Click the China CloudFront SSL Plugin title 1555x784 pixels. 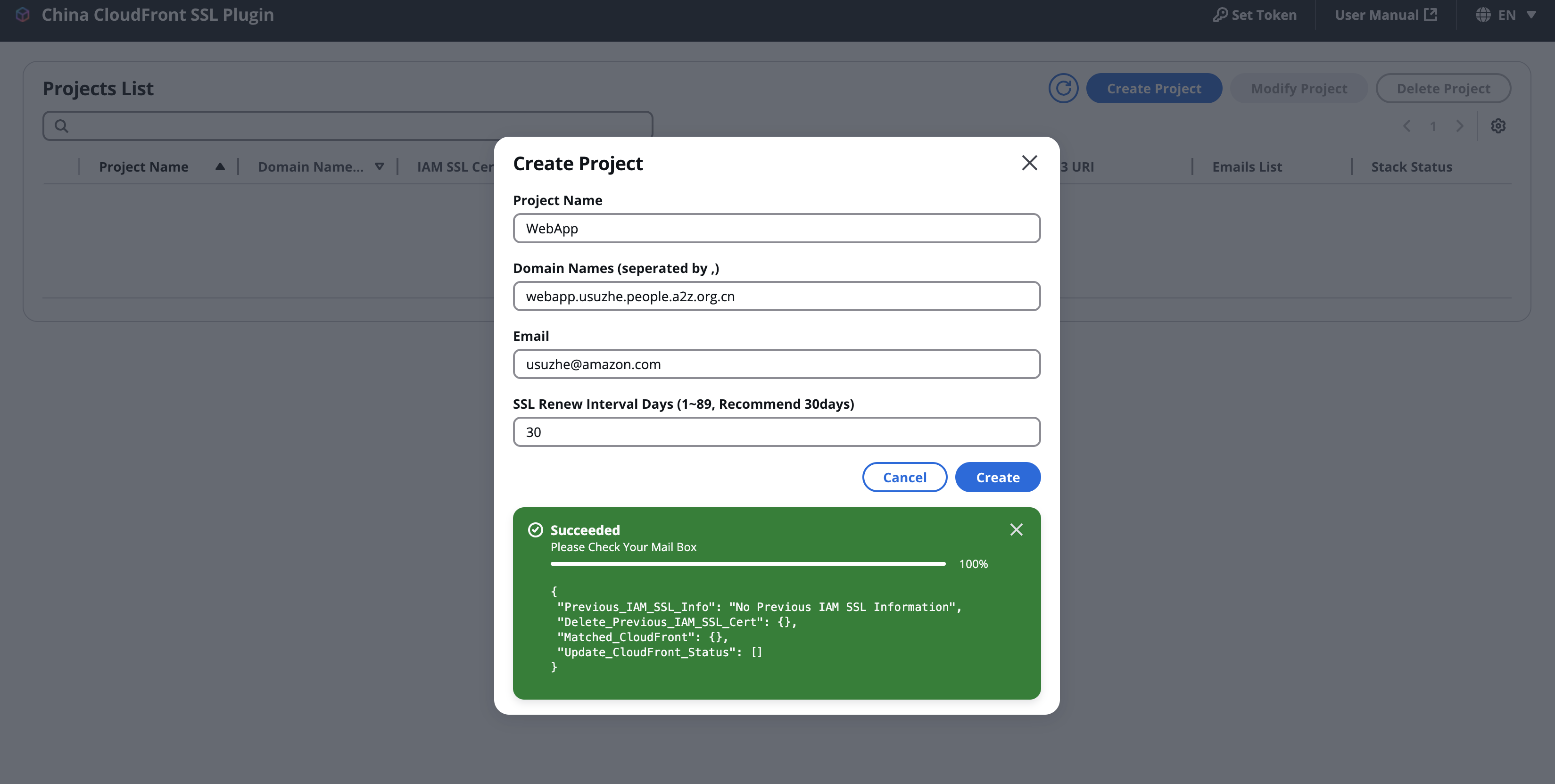point(157,15)
